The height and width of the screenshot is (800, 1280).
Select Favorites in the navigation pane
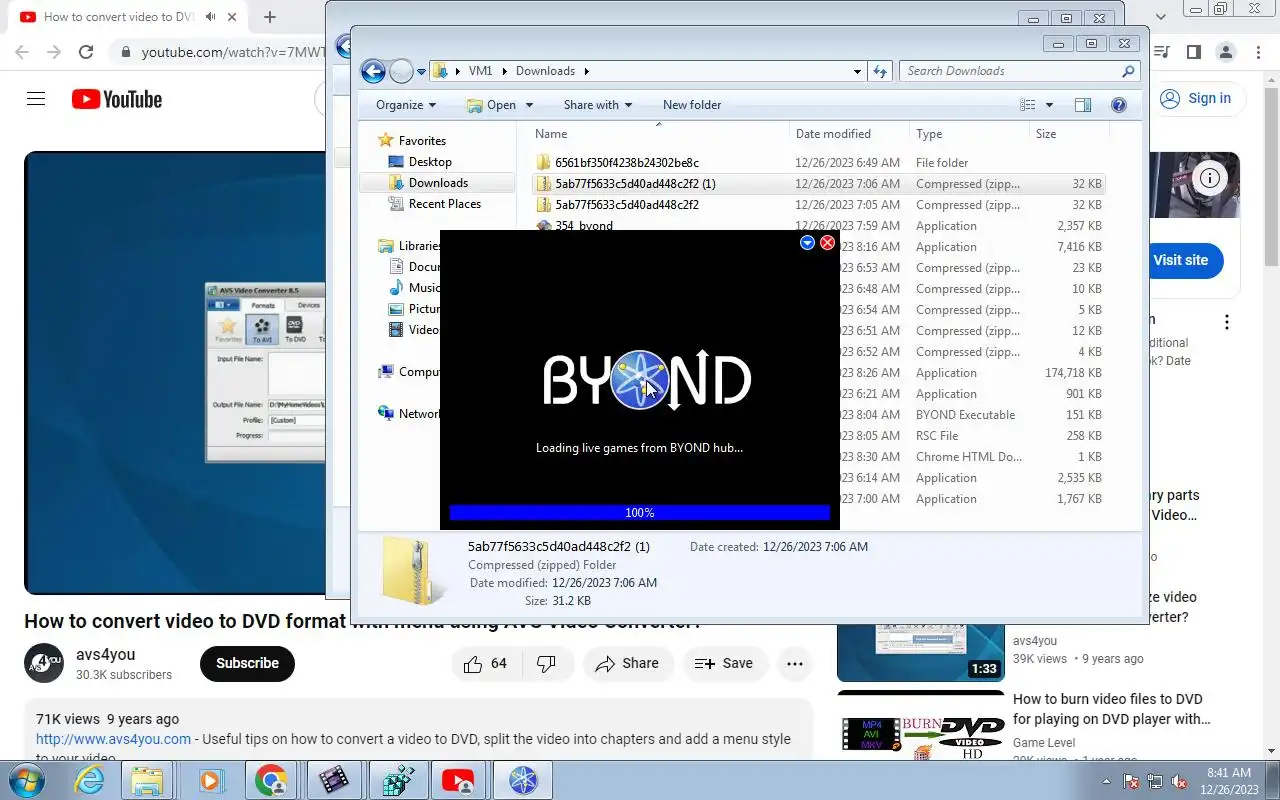pos(422,141)
